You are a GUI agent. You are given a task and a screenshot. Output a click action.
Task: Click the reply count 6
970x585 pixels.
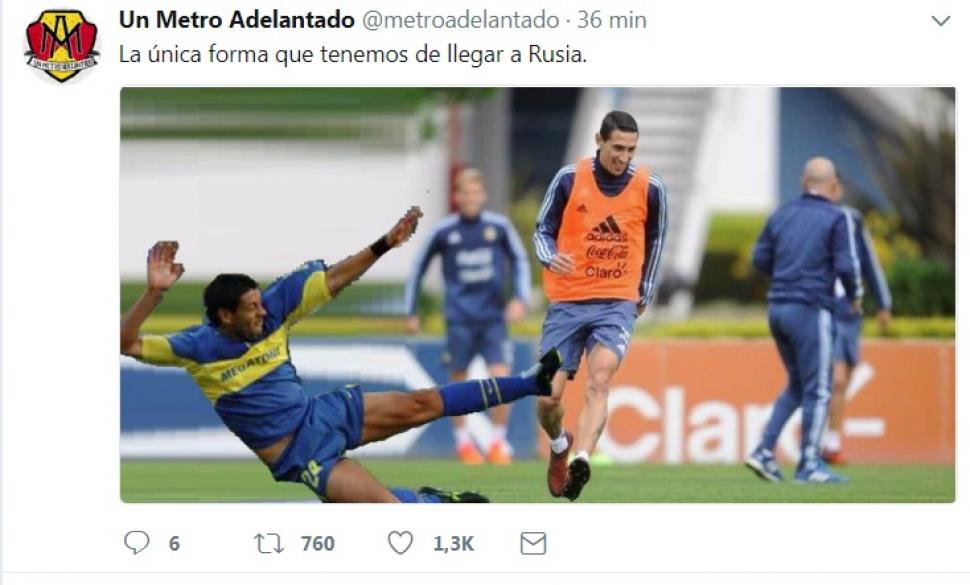pyautogui.click(x=174, y=544)
